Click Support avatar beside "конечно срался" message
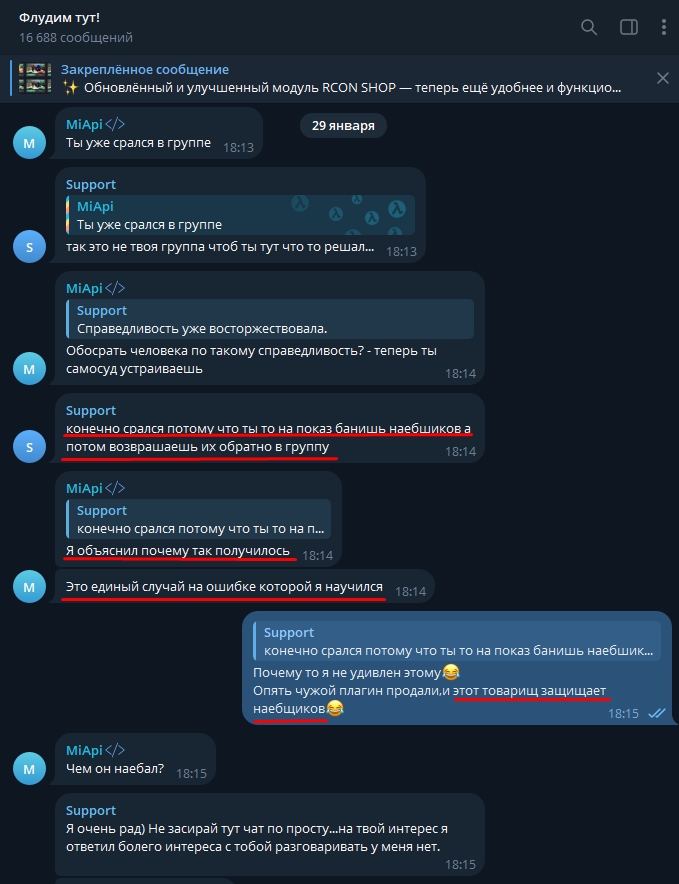This screenshot has height=884, width=679. (29, 447)
